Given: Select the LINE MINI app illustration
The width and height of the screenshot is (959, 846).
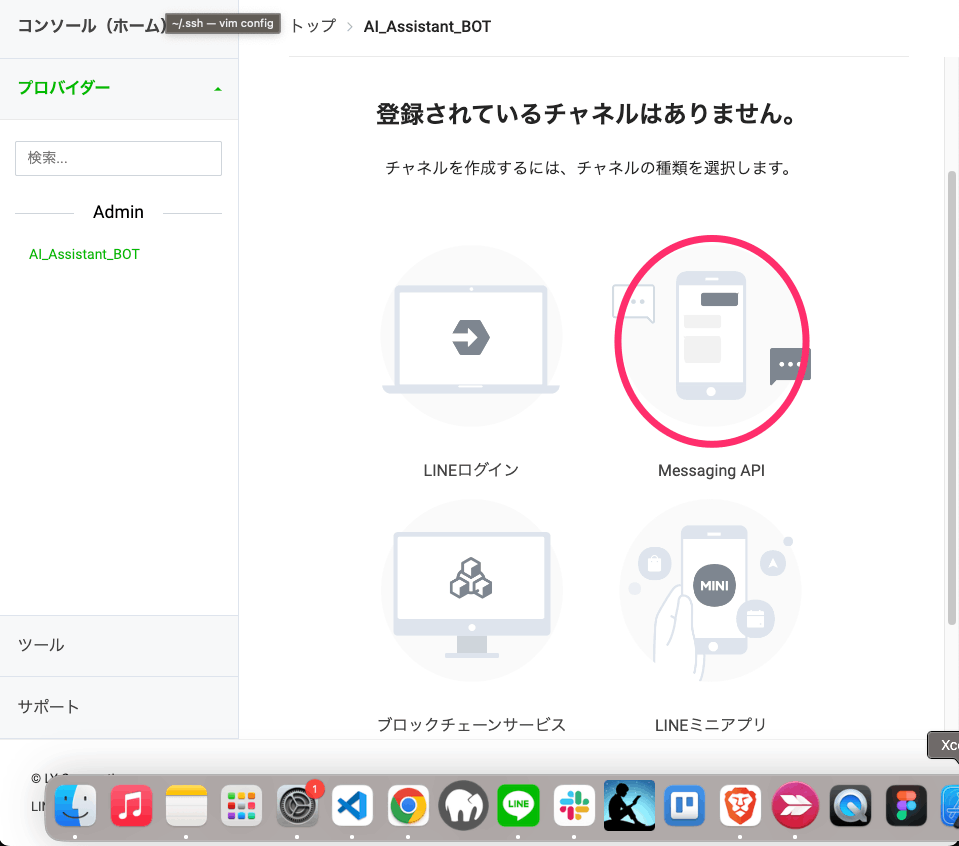Looking at the screenshot, I should coord(711,590).
